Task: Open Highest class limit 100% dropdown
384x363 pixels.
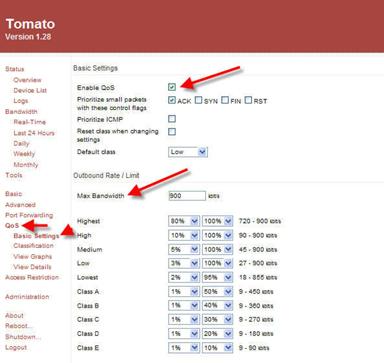Action: click(217, 221)
